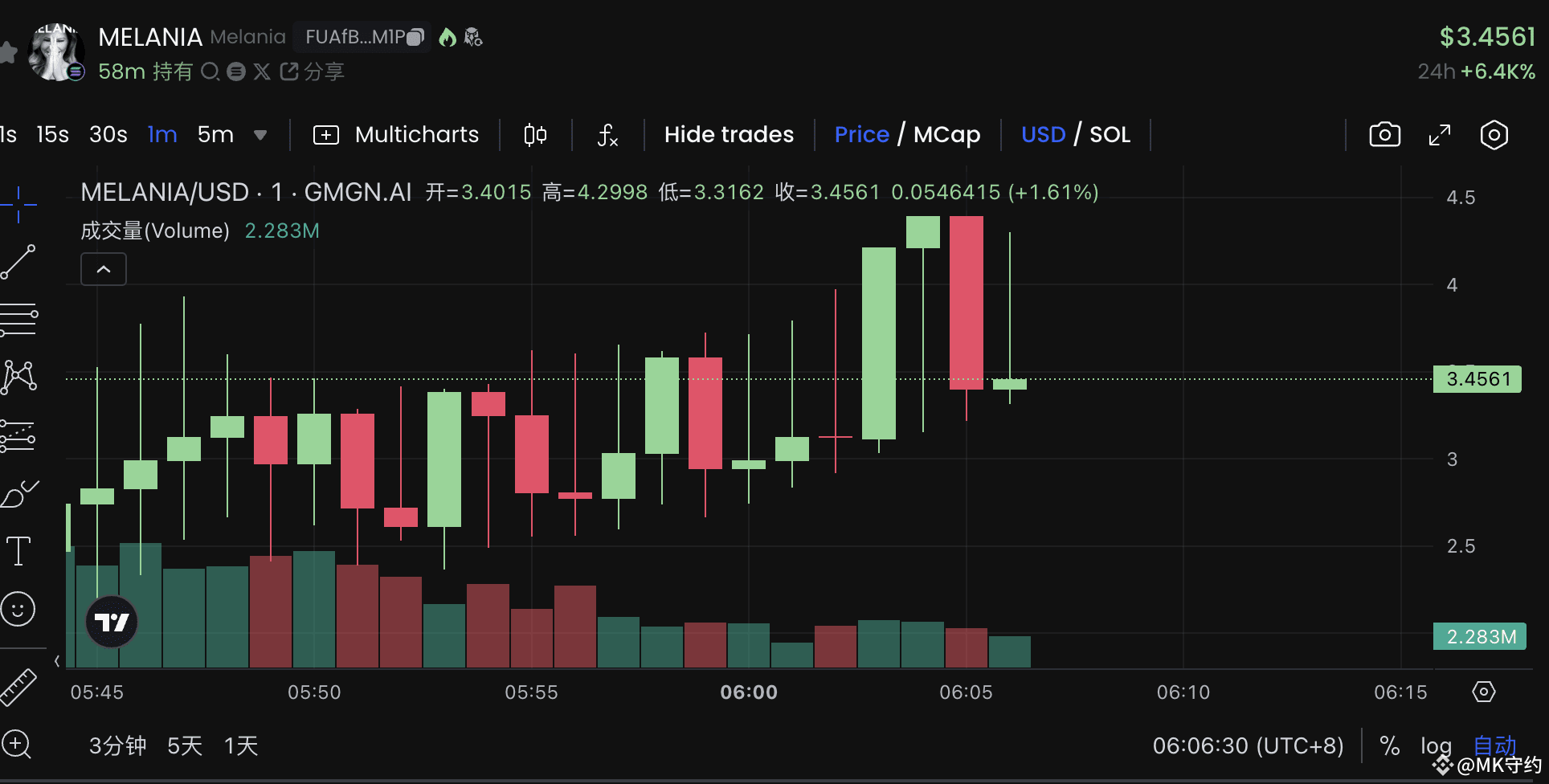Viewport: 1549px width, 784px height.
Task: Open the owl security check icon
Action: (473, 37)
